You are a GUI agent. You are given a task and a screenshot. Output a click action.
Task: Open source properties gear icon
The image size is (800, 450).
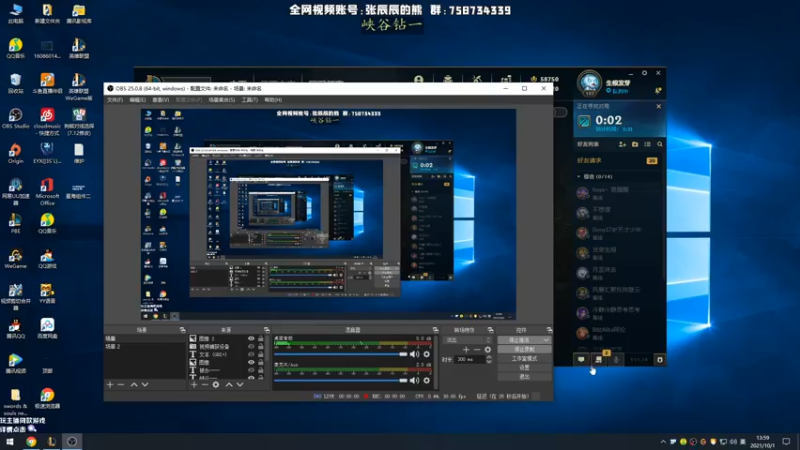click(216, 385)
